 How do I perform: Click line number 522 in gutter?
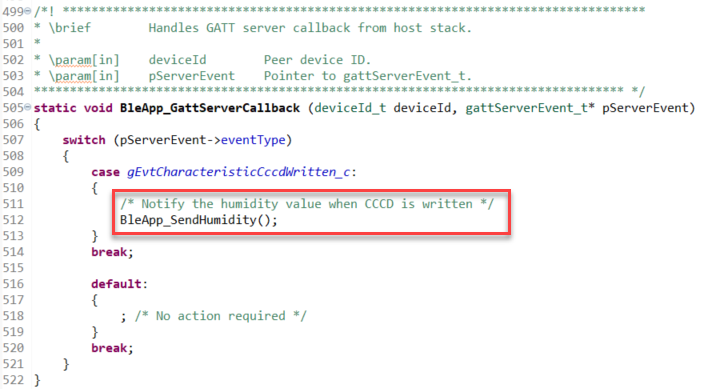point(13,380)
